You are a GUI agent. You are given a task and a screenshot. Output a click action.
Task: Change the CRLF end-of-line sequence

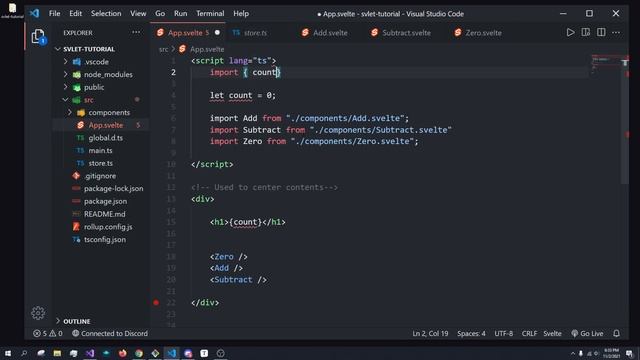tap(529, 333)
